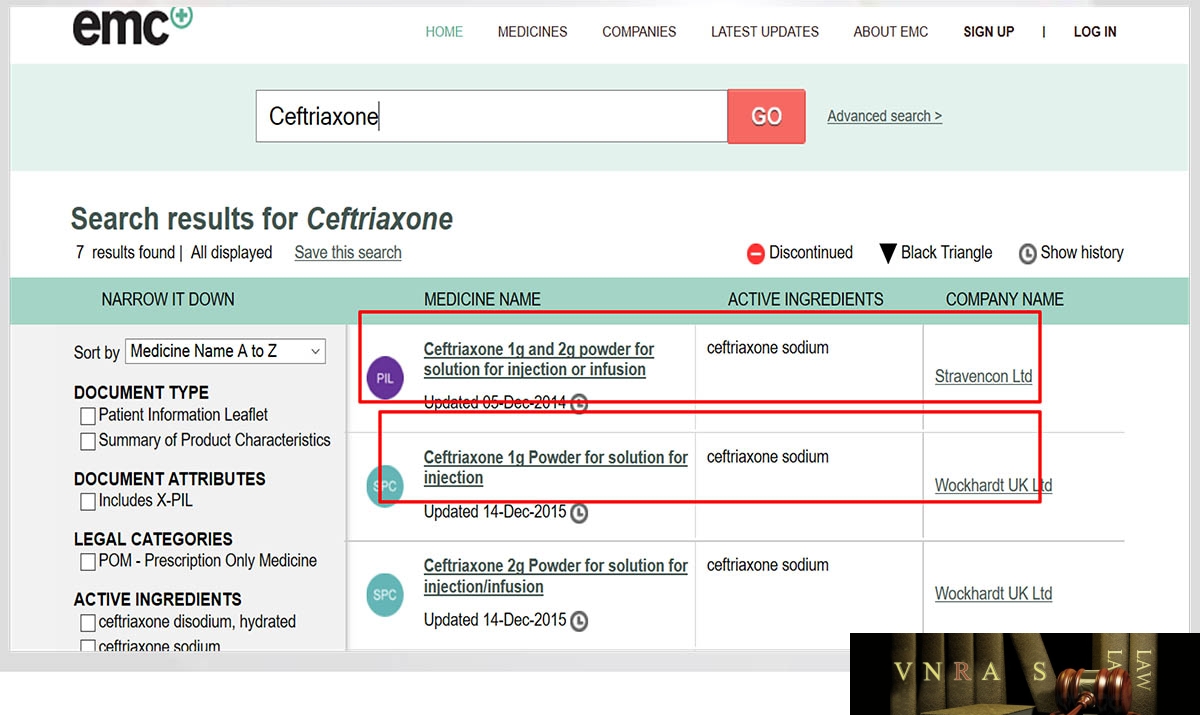Open the Sort by dropdown
Viewport: 1200px width, 715px height.
click(x=225, y=351)
